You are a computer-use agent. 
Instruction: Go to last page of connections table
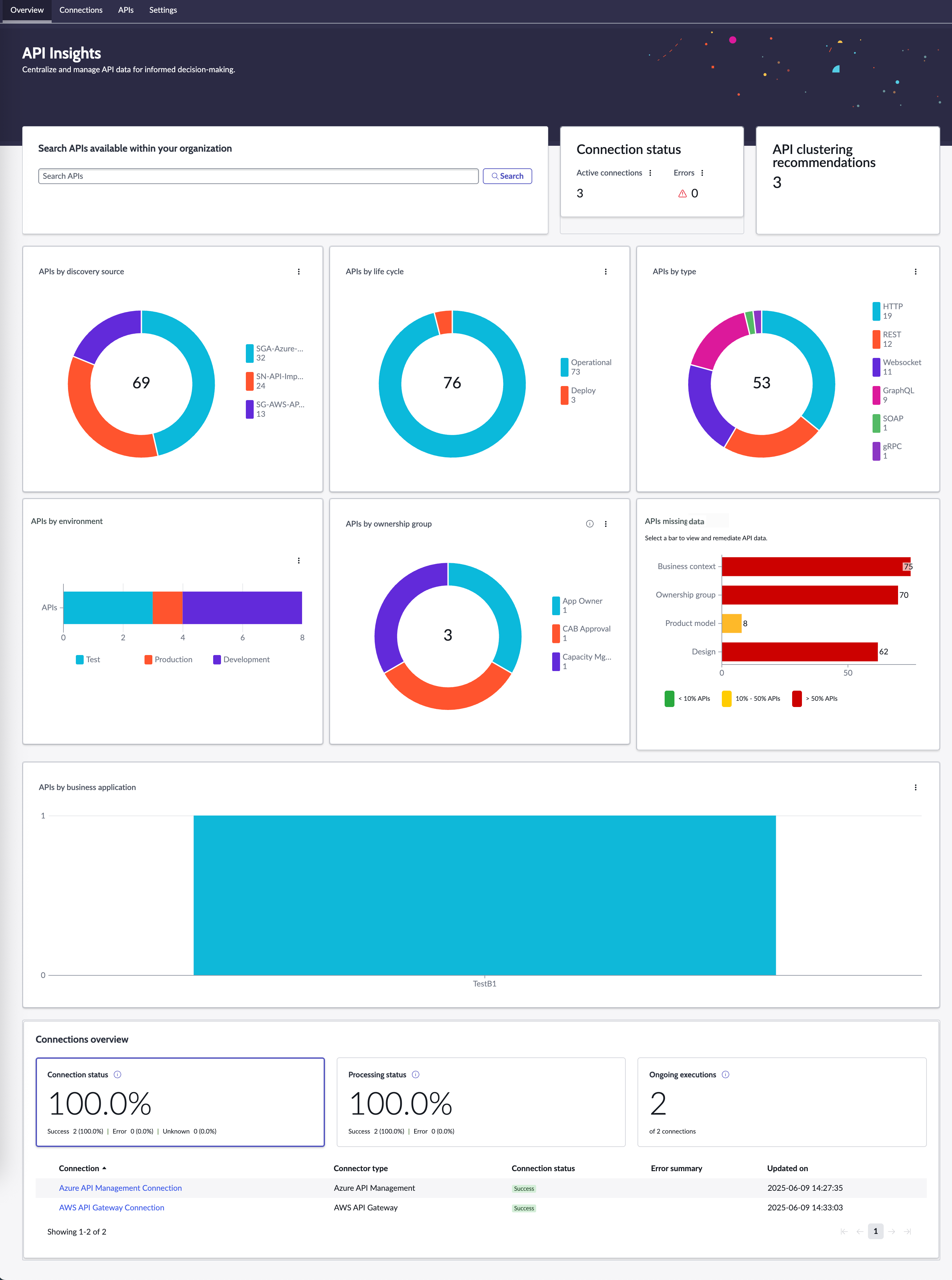908,1231
